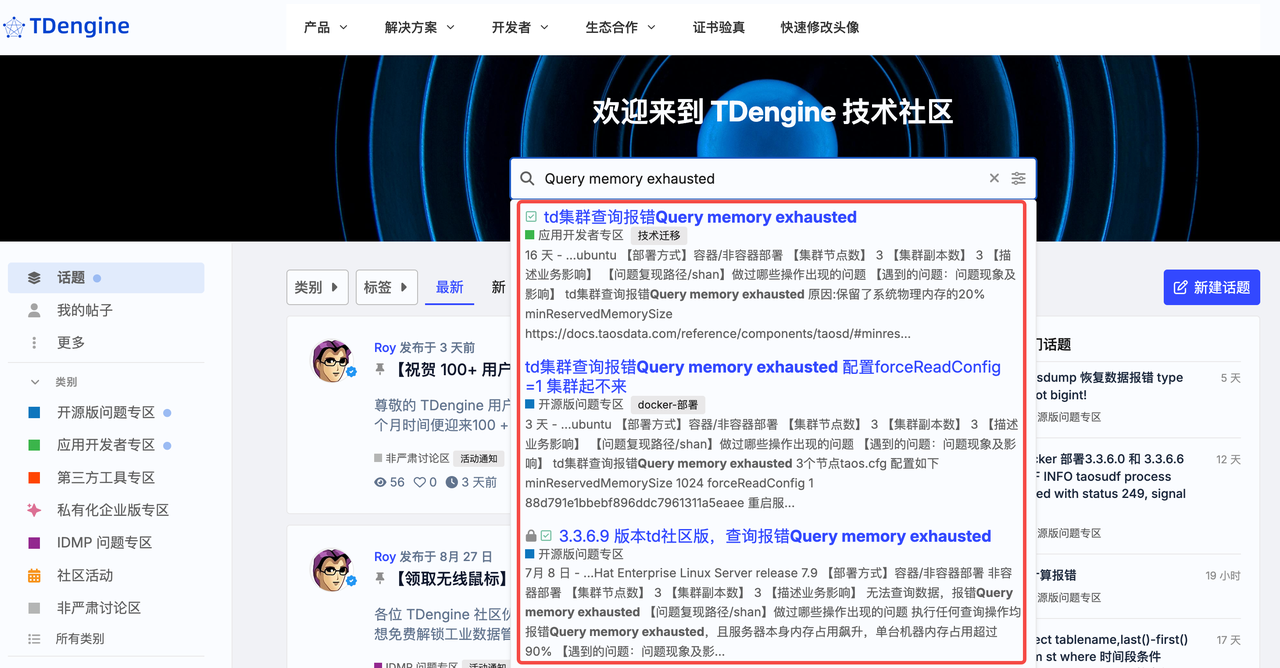Open the 证书验真 link in top navigation
Viewport: 1280px width, 668px height.
tap(719, 27)
